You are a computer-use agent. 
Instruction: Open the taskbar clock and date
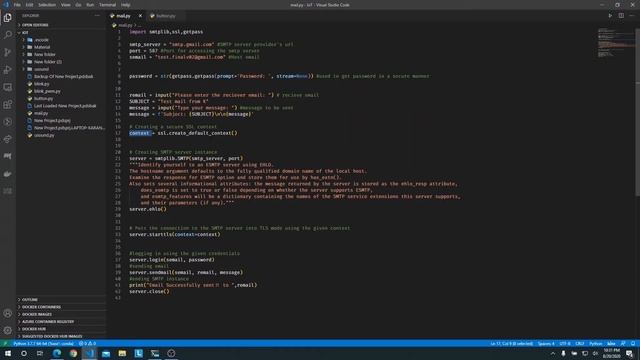[611, 353]
